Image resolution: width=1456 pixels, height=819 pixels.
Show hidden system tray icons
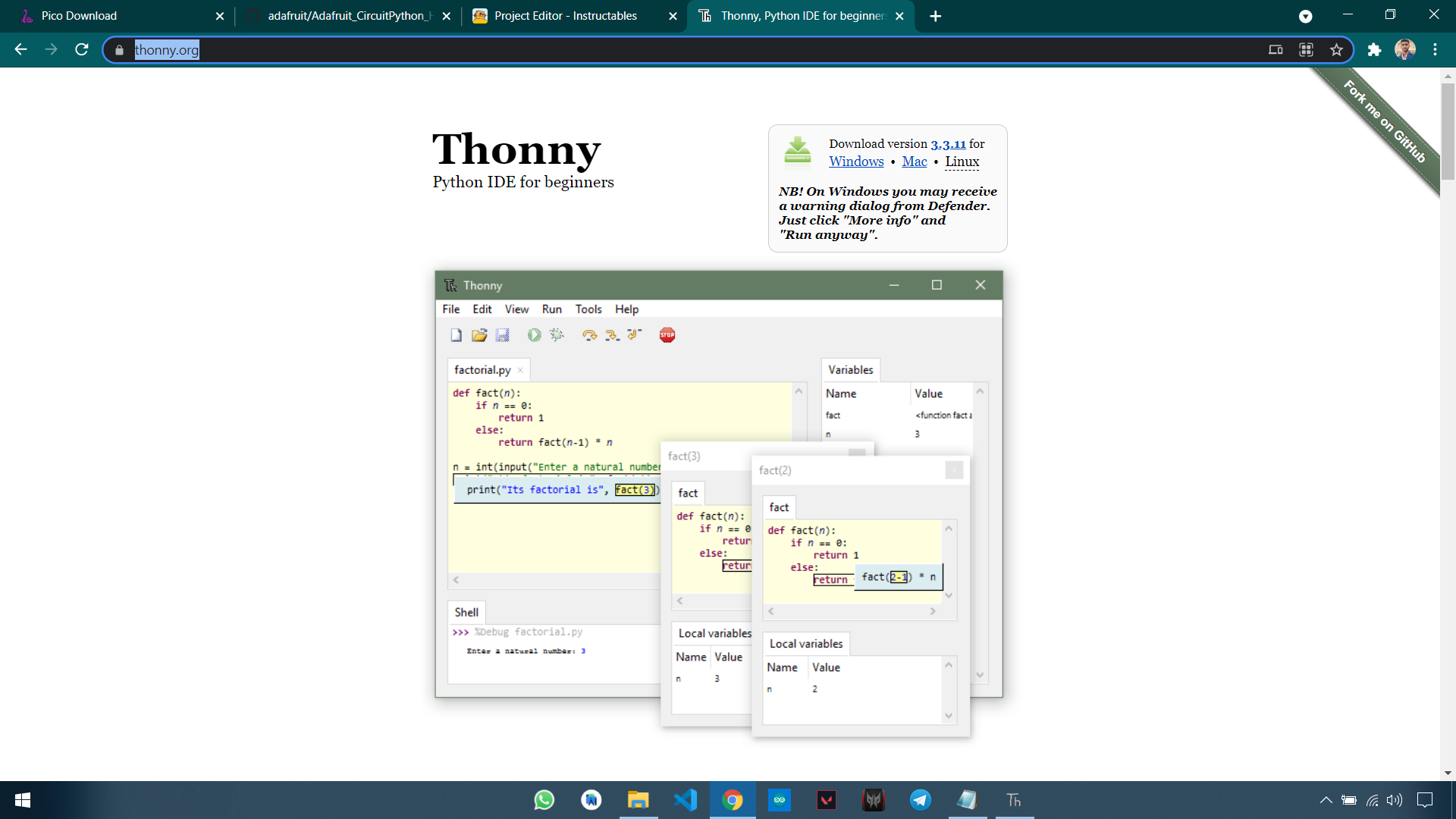coord(1326,800)
